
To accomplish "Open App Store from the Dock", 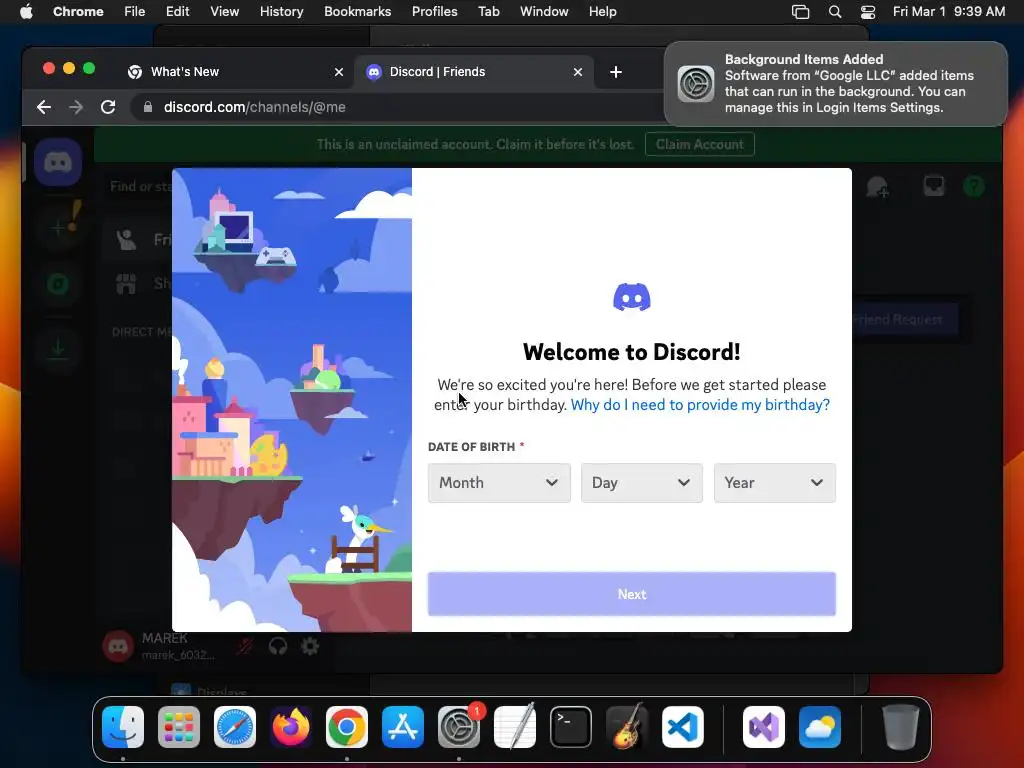I will tap(403, 727).
